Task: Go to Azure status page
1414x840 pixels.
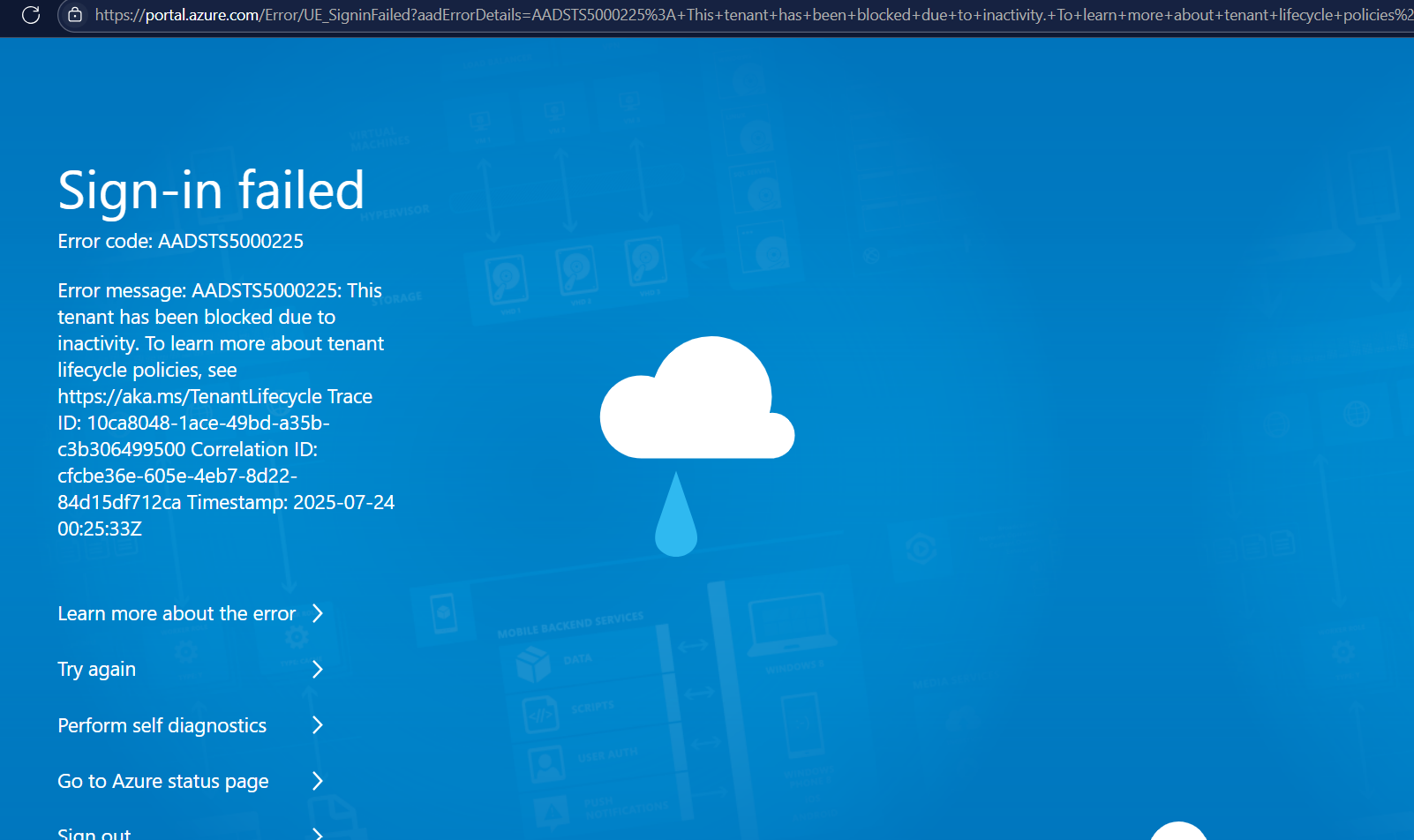Action: (x=162, y=781)
